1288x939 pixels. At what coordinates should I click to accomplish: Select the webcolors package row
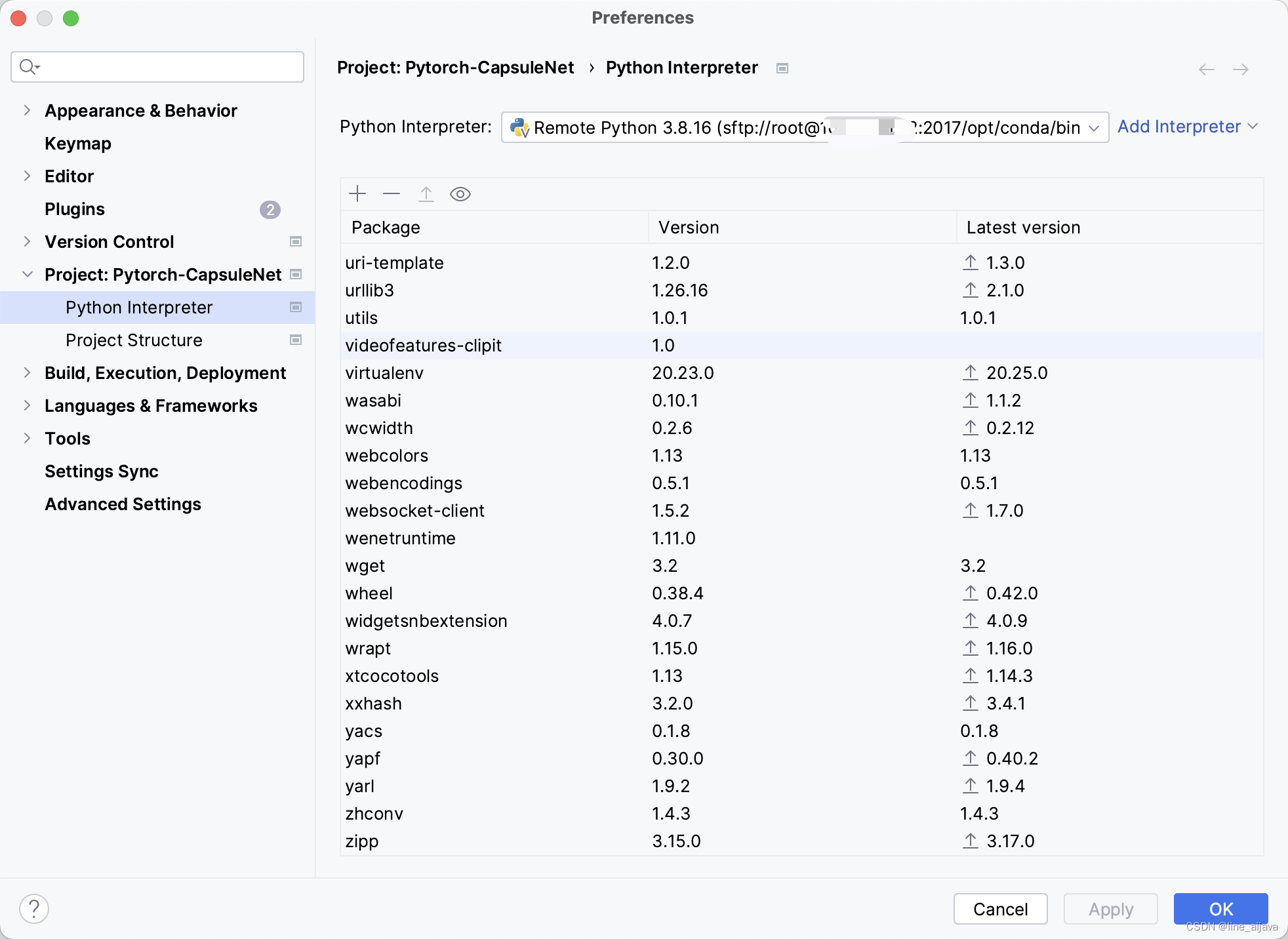(x=801, y=456)
